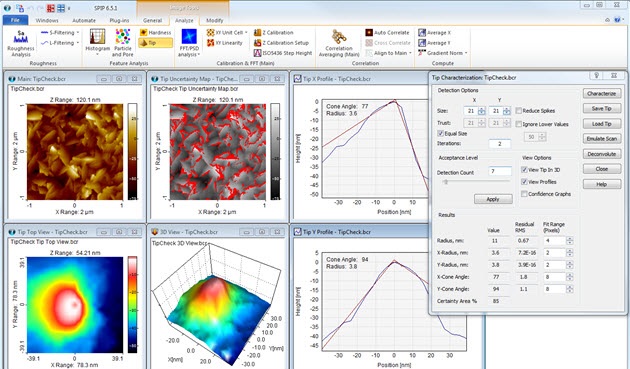Adjust Radius fit range spinner
Screen dimensions: 630x369
coord(569,241)
